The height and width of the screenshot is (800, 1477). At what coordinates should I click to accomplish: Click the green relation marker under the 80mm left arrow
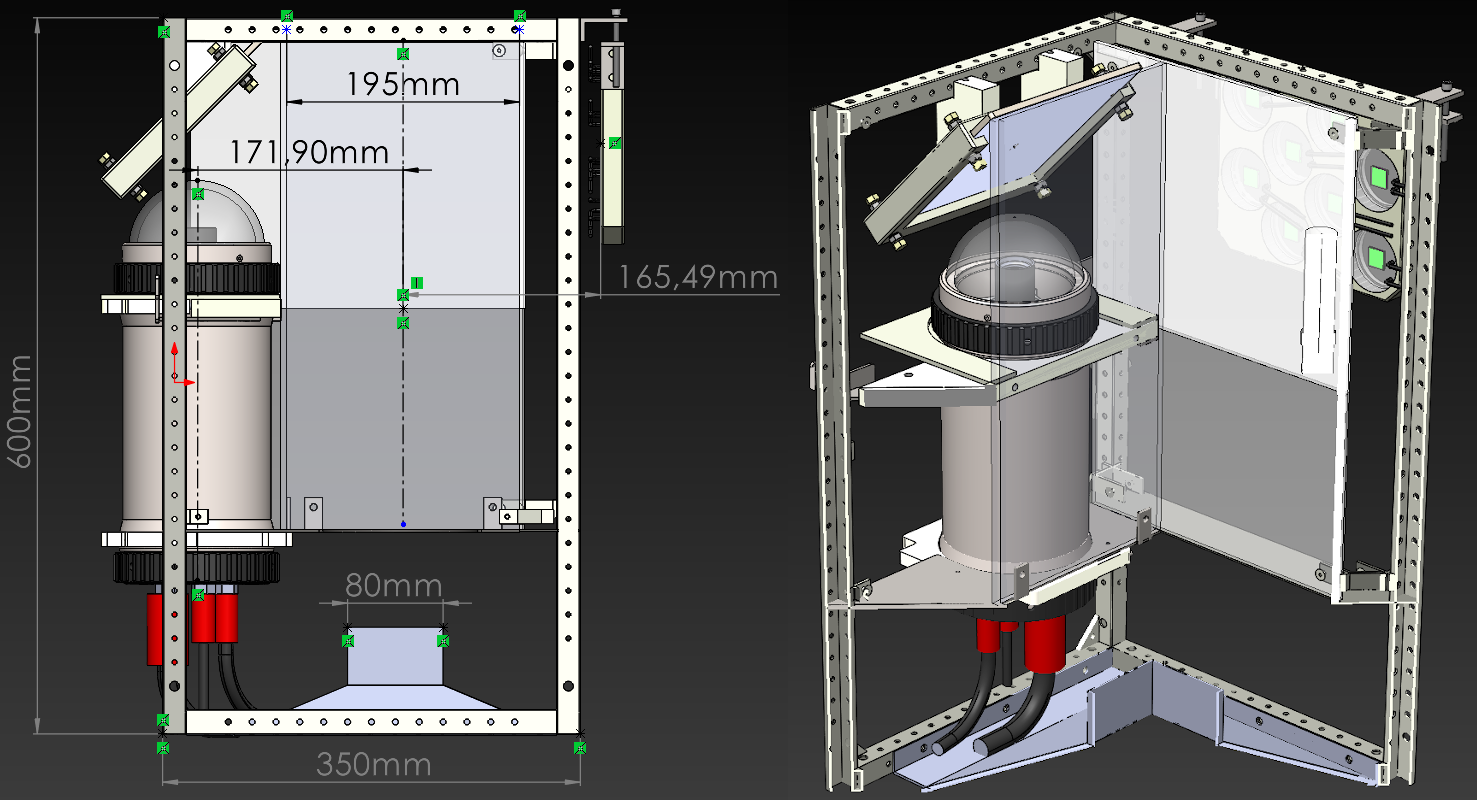(347, 641)
